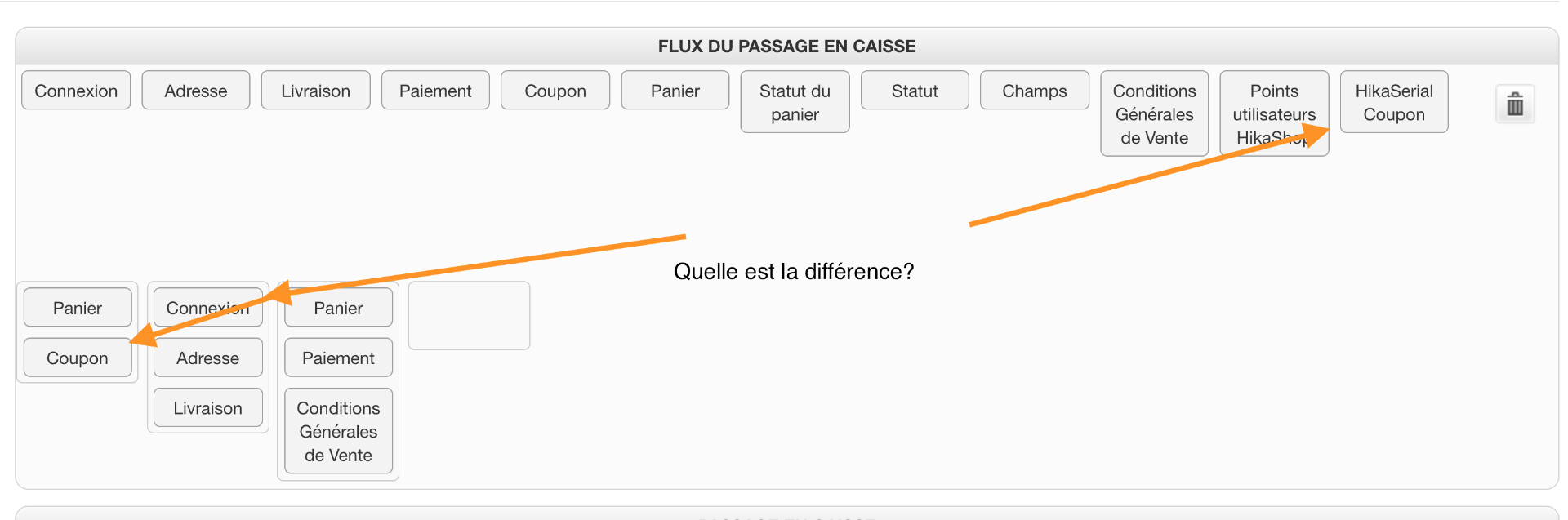Select the Paiement block in top row
1568x520 pixels.
(x=435, y=91)
